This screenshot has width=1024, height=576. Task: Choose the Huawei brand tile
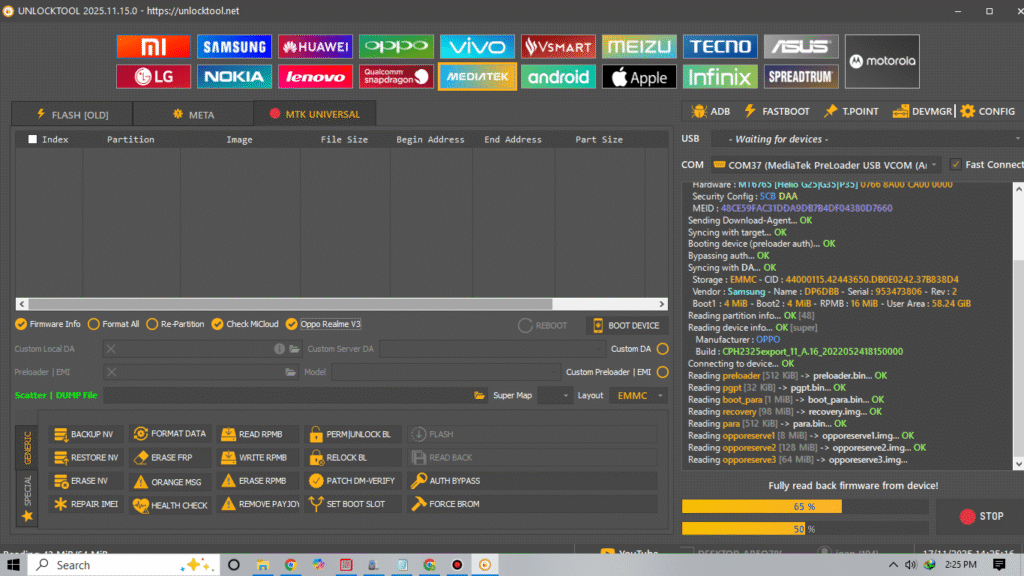(x=314, y=47)
